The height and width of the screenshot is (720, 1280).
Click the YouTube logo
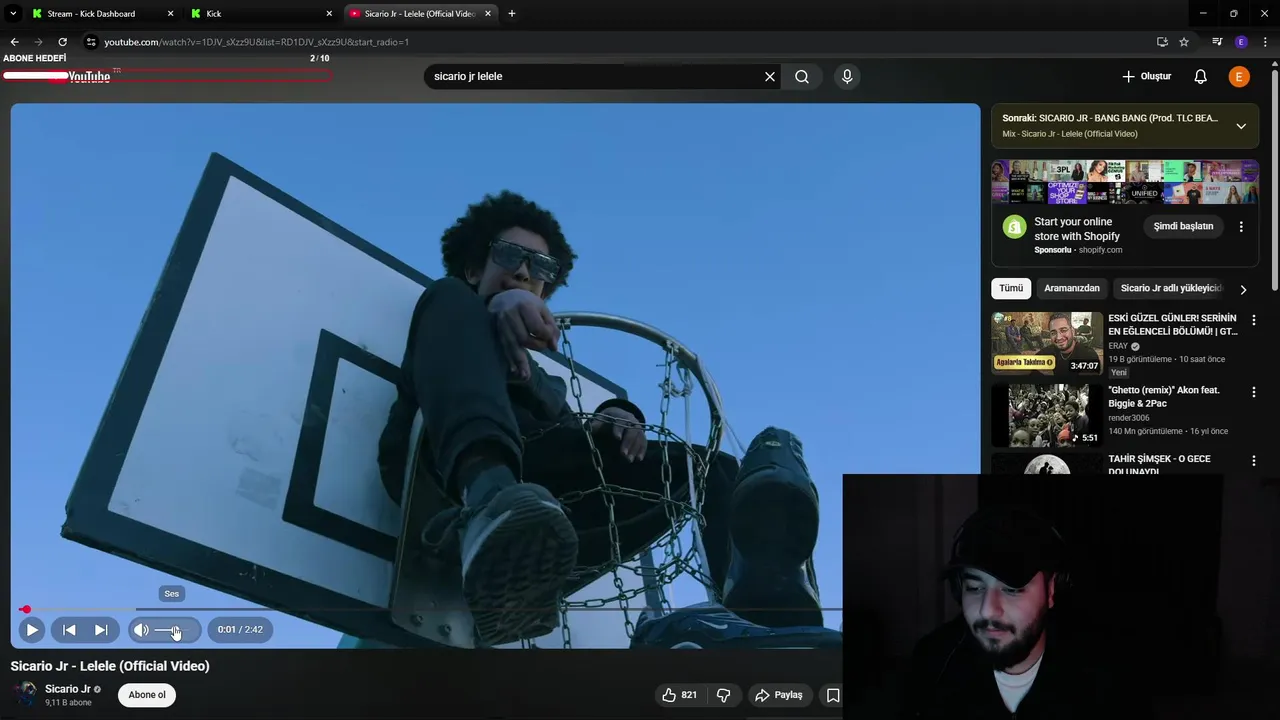click(78, 77)
